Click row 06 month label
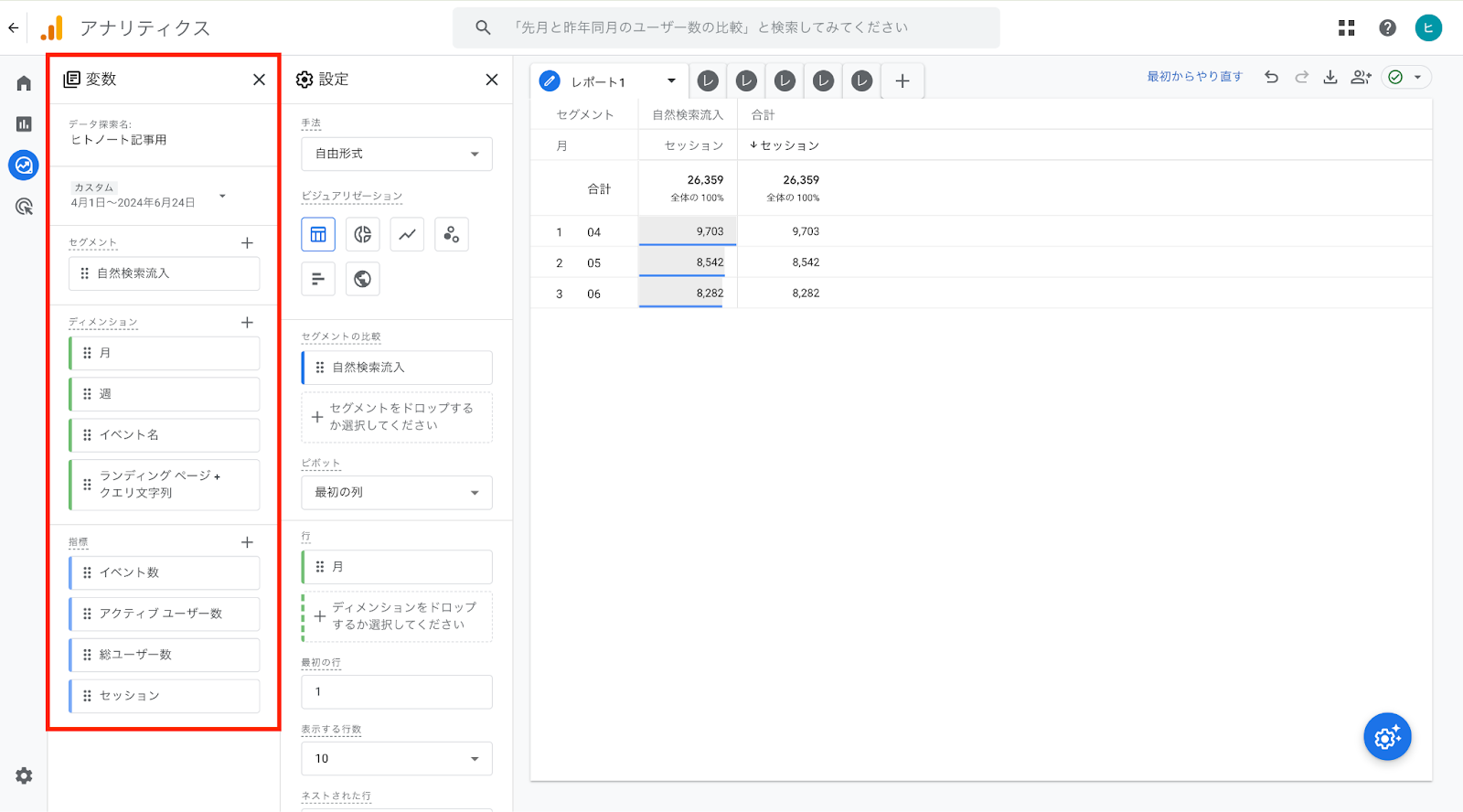Image resolution: width=1463 pixels, height=812 pixels. point(594,294)
